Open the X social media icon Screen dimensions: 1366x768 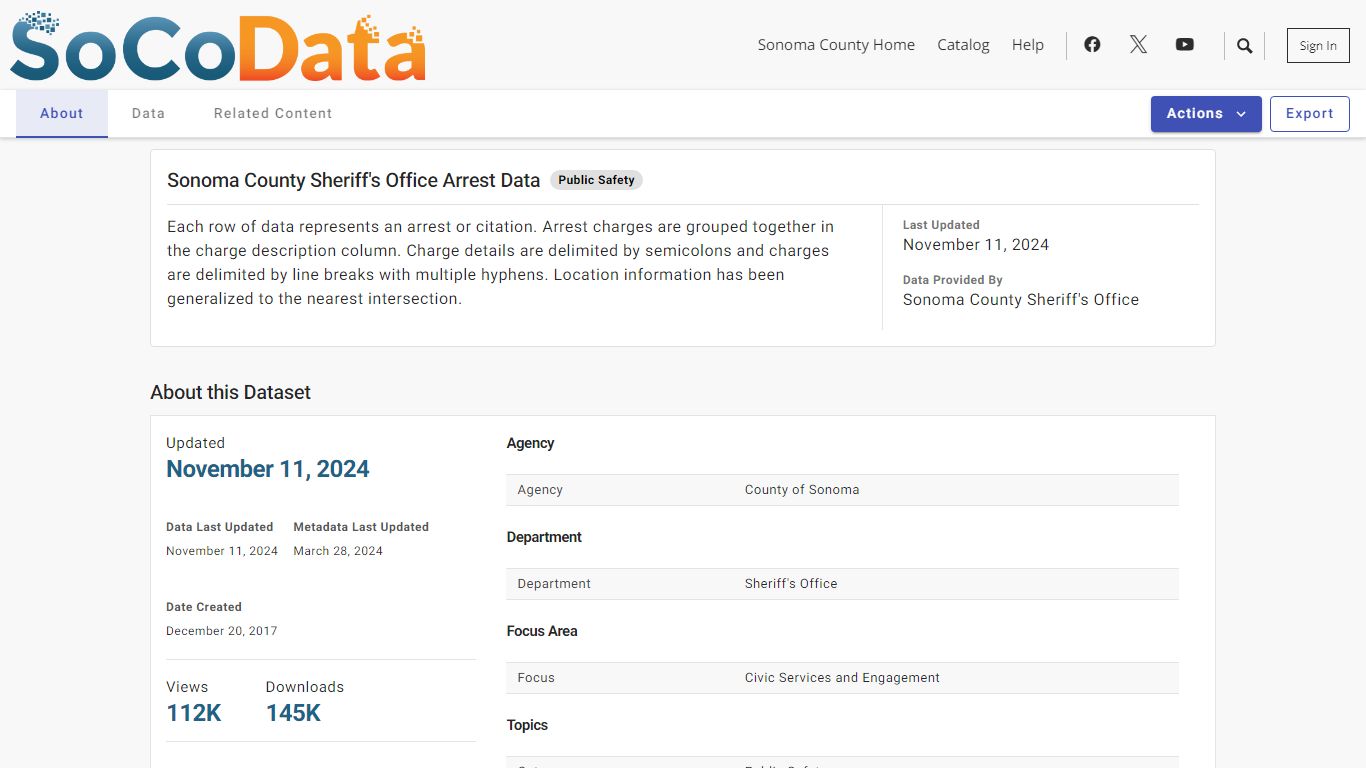pos(1138,45)
